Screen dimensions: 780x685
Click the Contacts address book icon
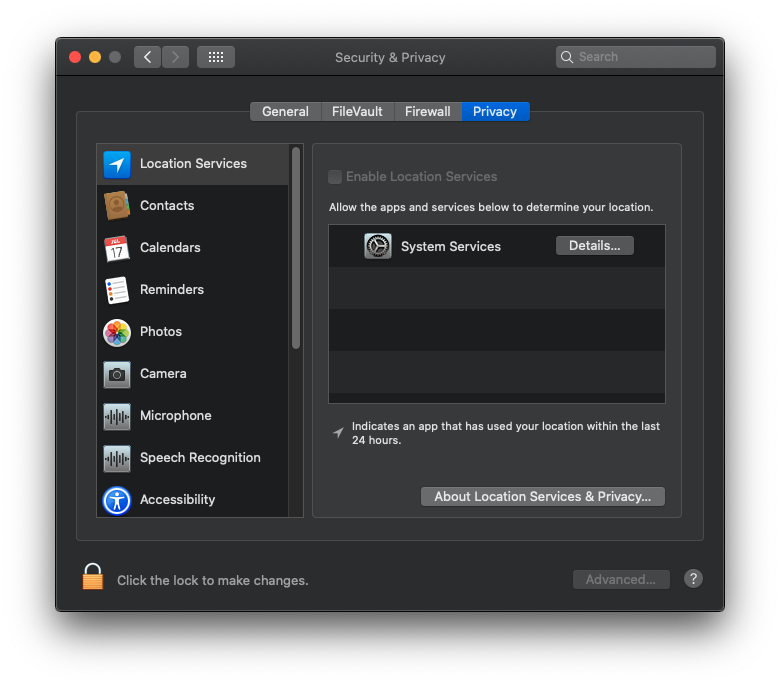coord(117,205)
